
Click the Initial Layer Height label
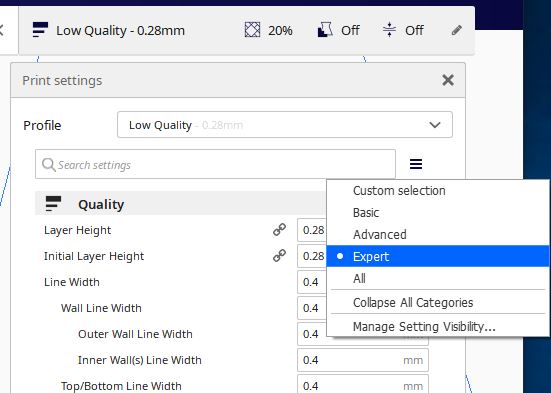tap(94, 256)
